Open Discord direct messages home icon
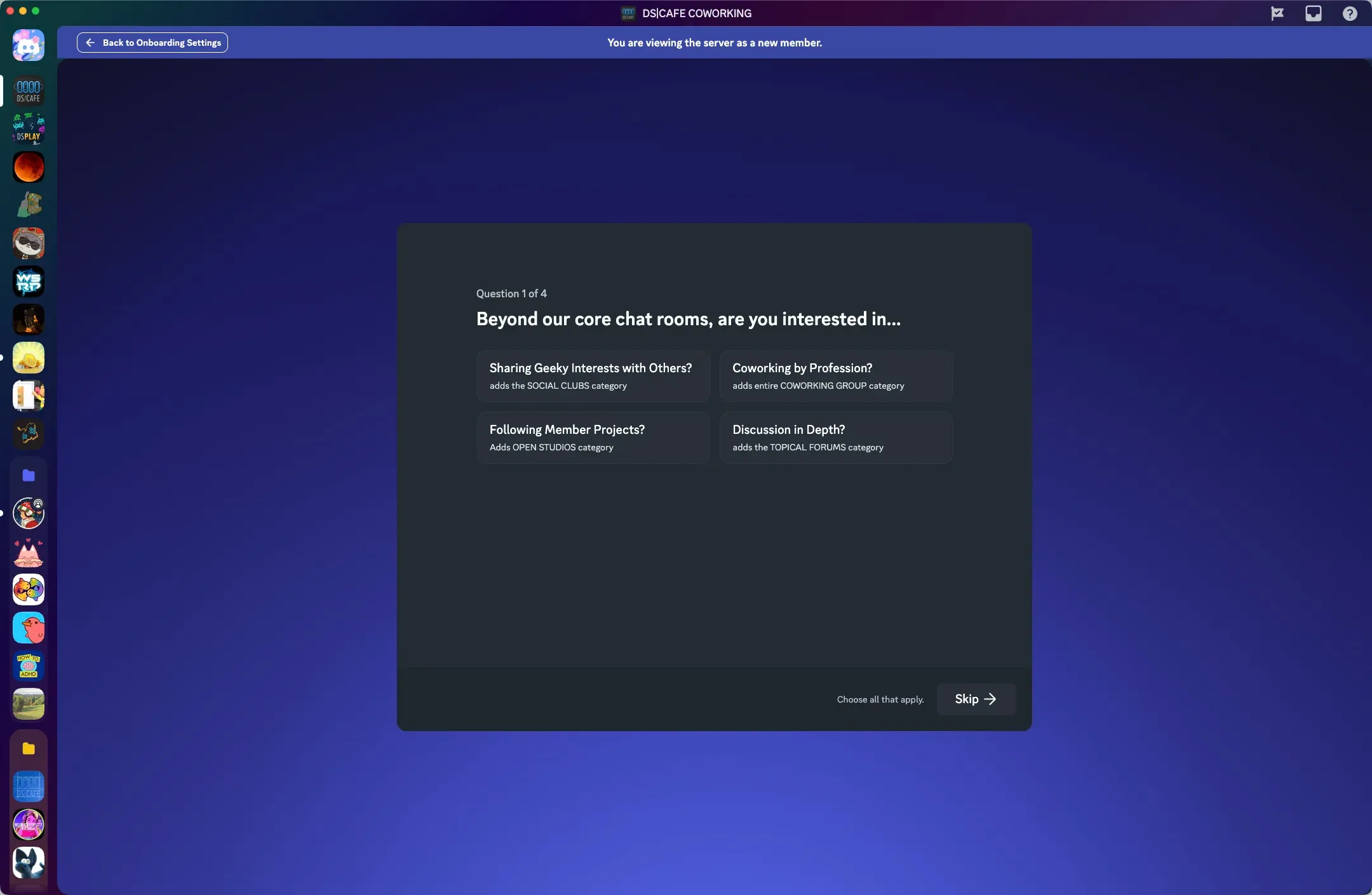This screenshot has height=895, width=1372. 29,45
